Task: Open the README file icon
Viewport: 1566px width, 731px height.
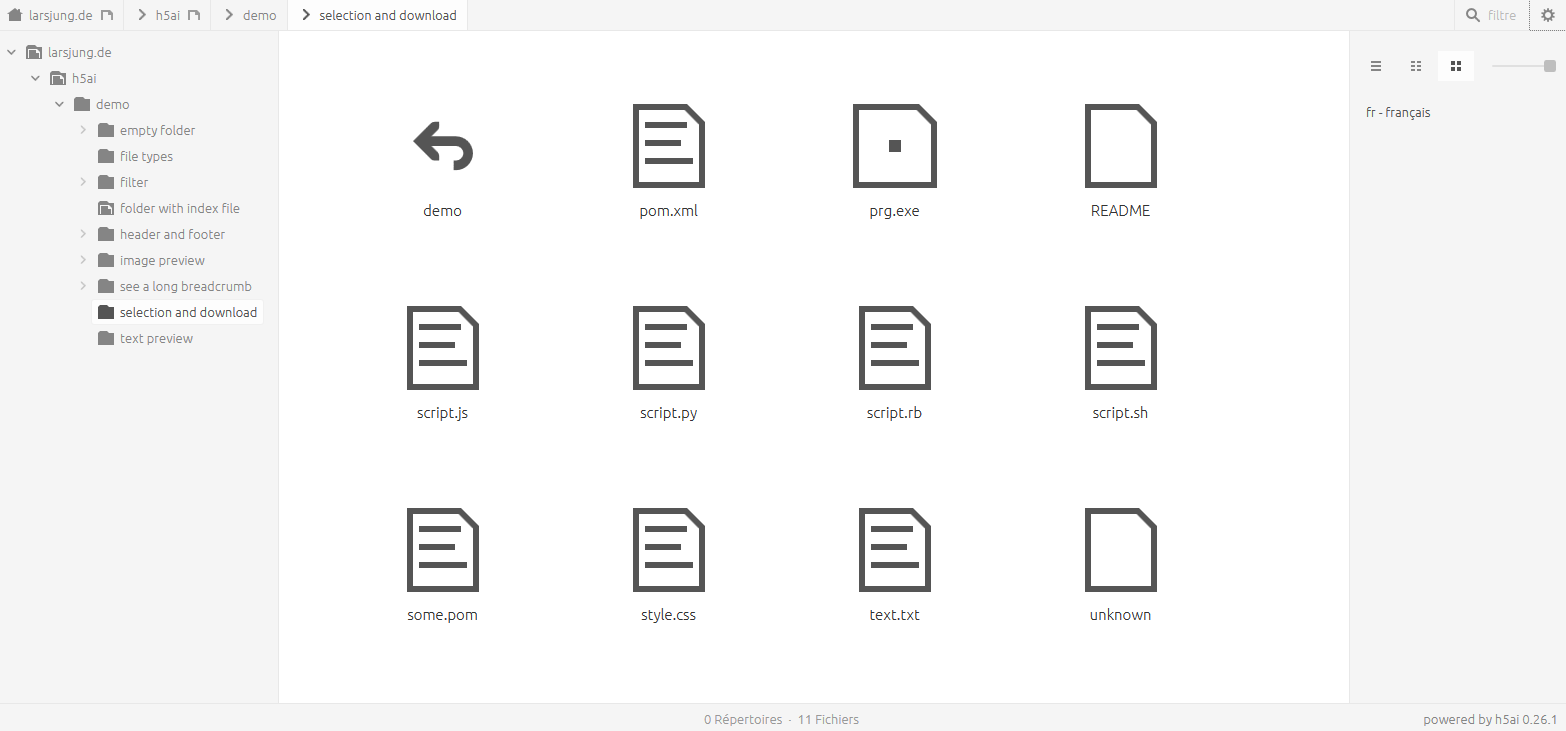Action: pyautogui.click(x=1121, y=146)
